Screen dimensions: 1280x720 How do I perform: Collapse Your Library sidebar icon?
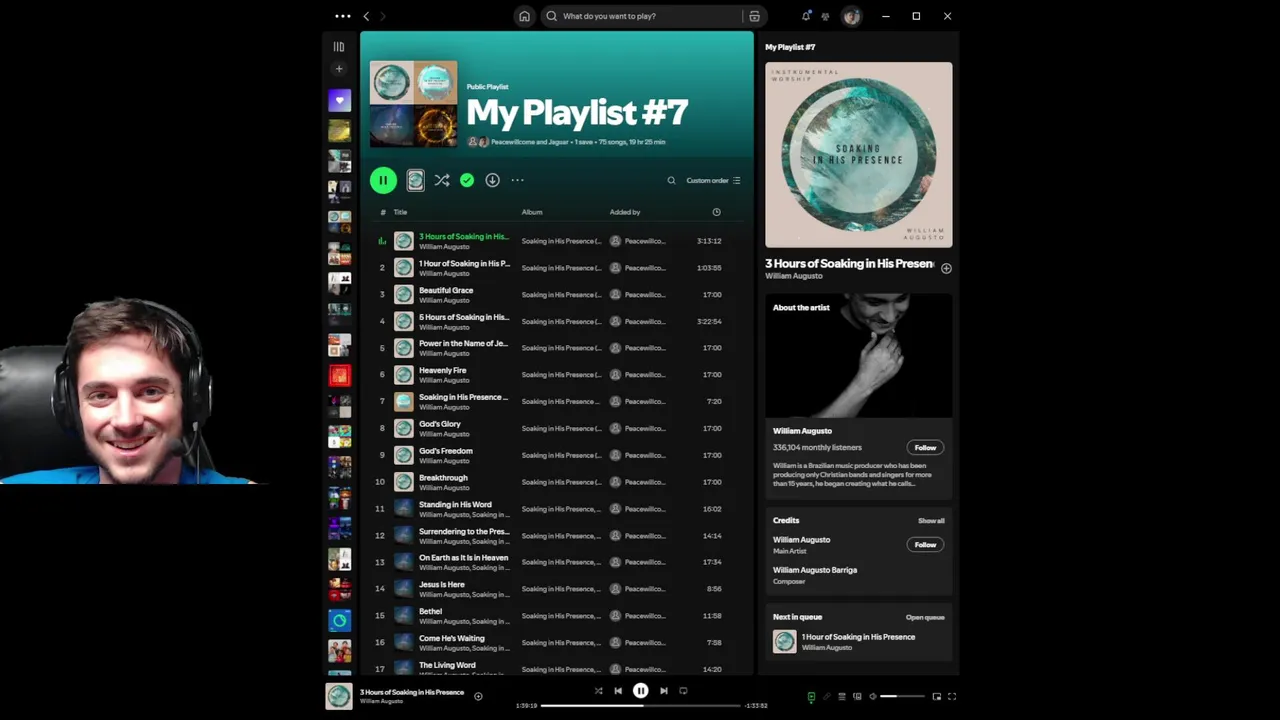pos(339,47)
